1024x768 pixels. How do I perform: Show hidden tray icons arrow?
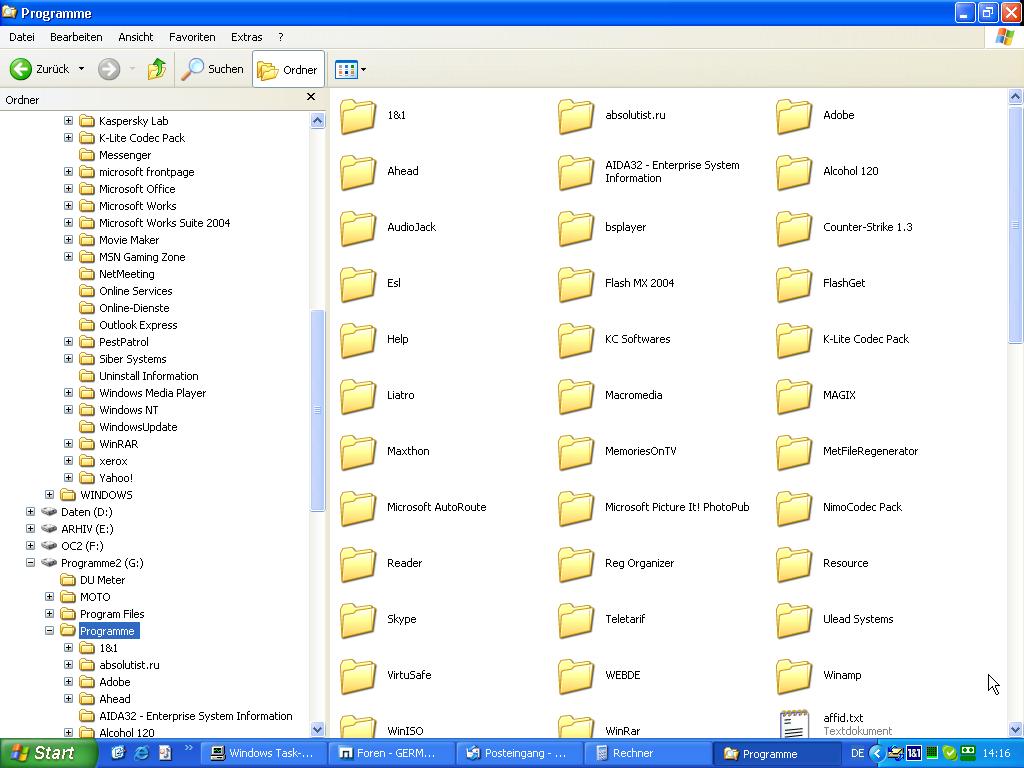pyautogui.click(x=877, y=754)
